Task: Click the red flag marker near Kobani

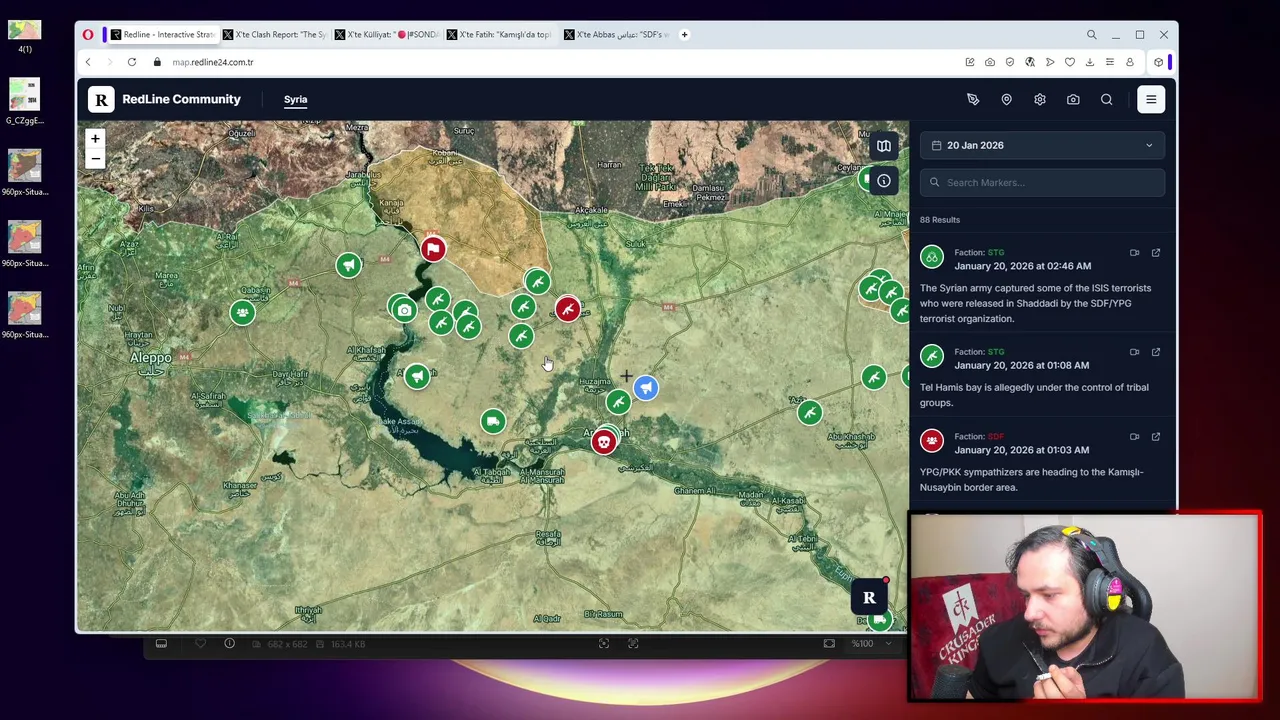Action: pyautogui.click(x=433, y=248)
